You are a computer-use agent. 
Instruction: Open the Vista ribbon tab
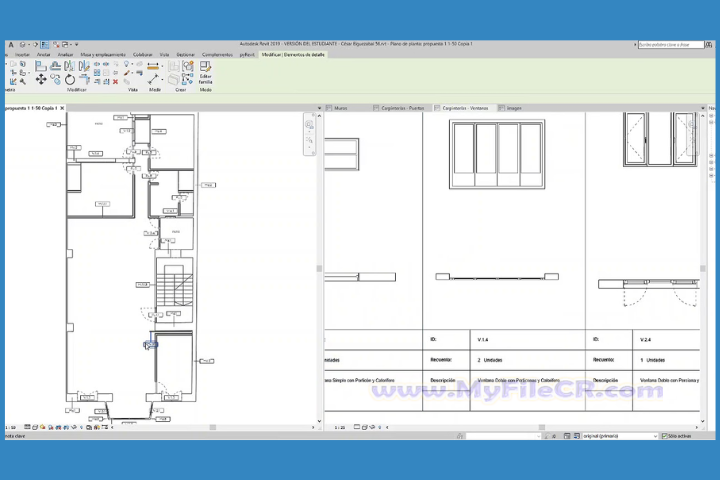(164, 55)
